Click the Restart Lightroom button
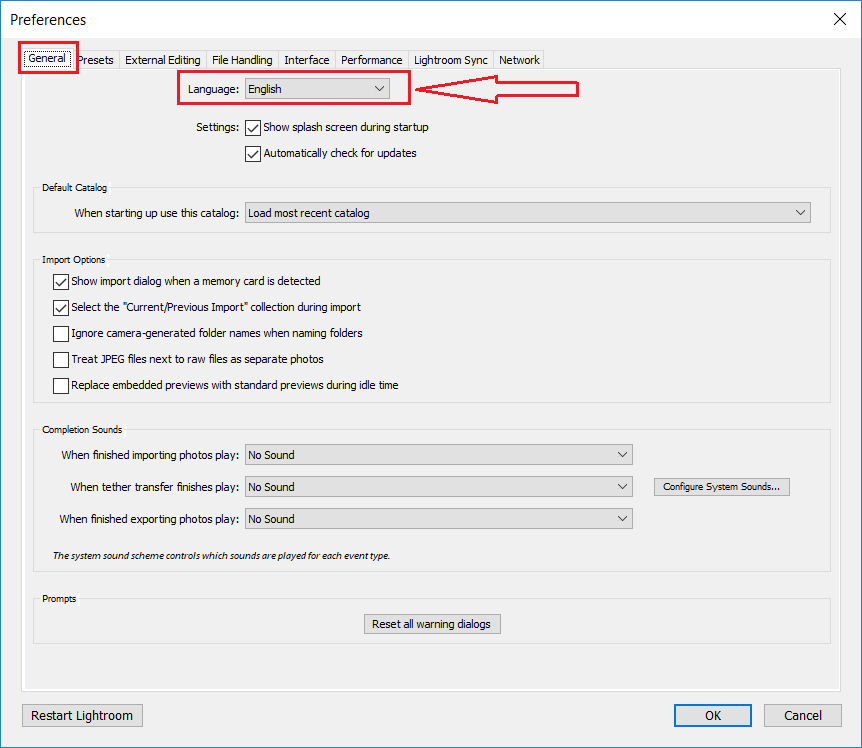Viewport: 862px width, 748px height. pos(83,715)
